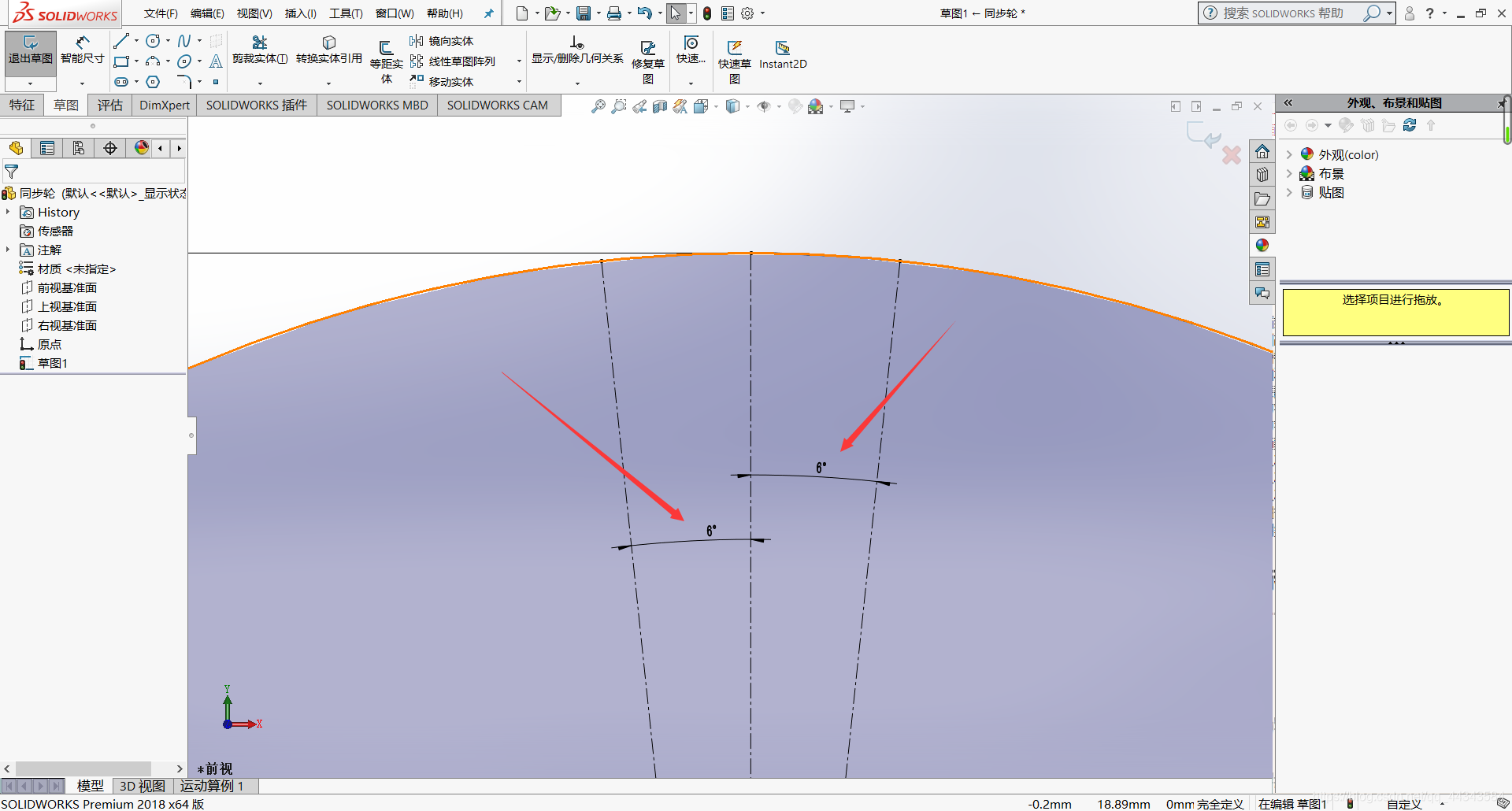
Task: Switch to the 特征 features tab
Action: (22, 105)
